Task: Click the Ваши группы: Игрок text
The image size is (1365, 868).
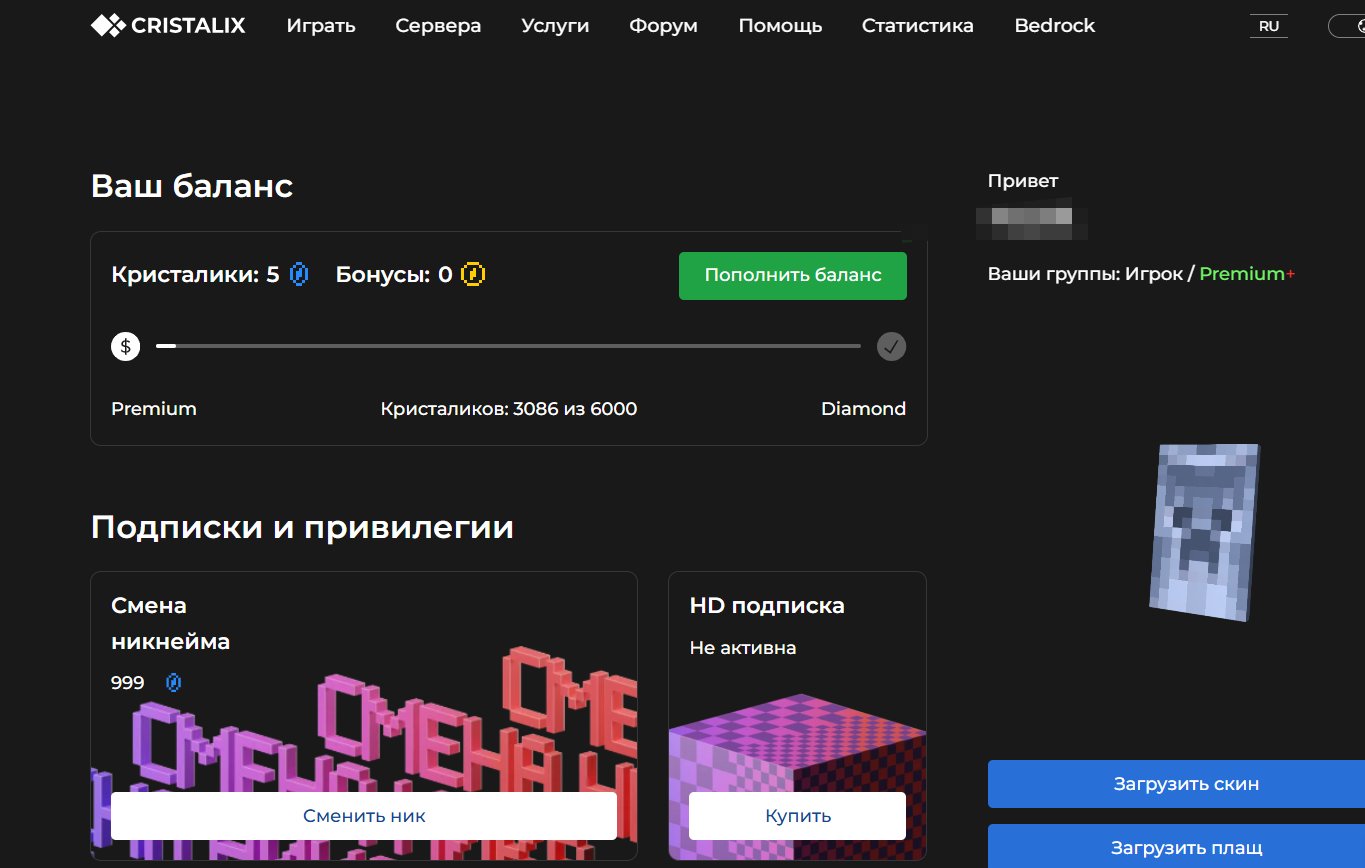Action: (x=1085, y=274)
